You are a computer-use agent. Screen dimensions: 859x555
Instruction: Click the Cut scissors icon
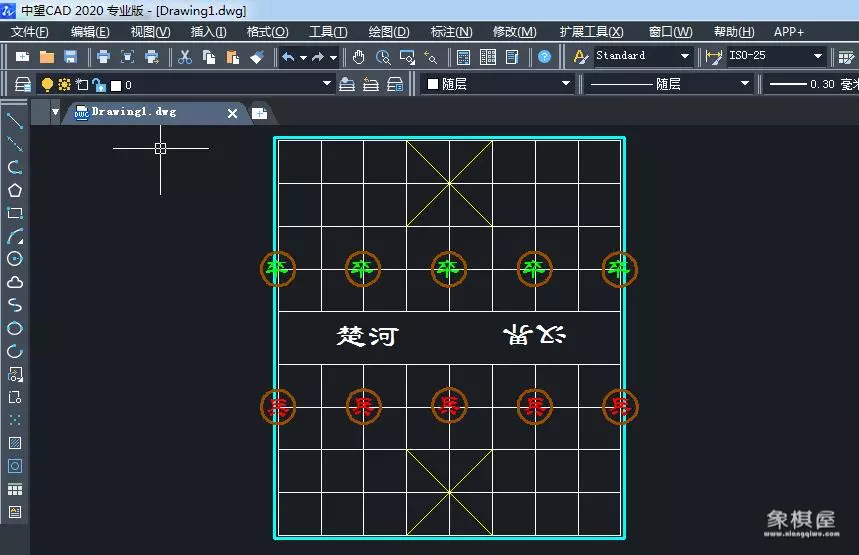click(x=184, y=57)
